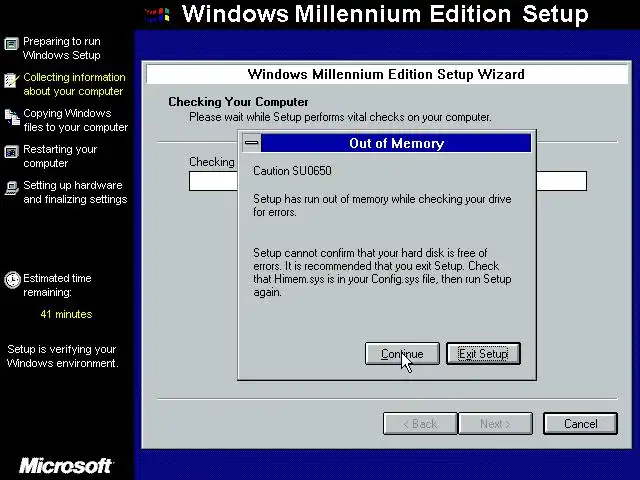Click the Restarting your computer step icon
Screen dimensions: 640x480
[x=11, y=152]
